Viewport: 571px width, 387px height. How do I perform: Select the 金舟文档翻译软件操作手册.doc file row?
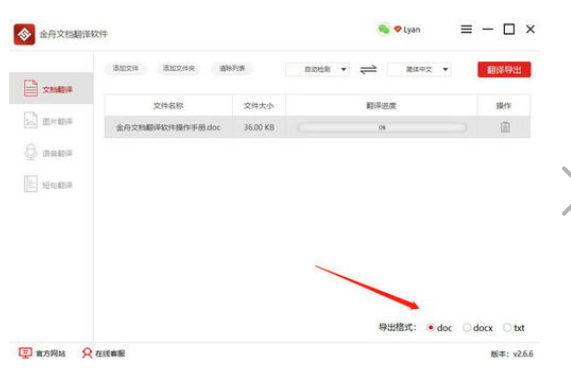(x=317, y=127)
